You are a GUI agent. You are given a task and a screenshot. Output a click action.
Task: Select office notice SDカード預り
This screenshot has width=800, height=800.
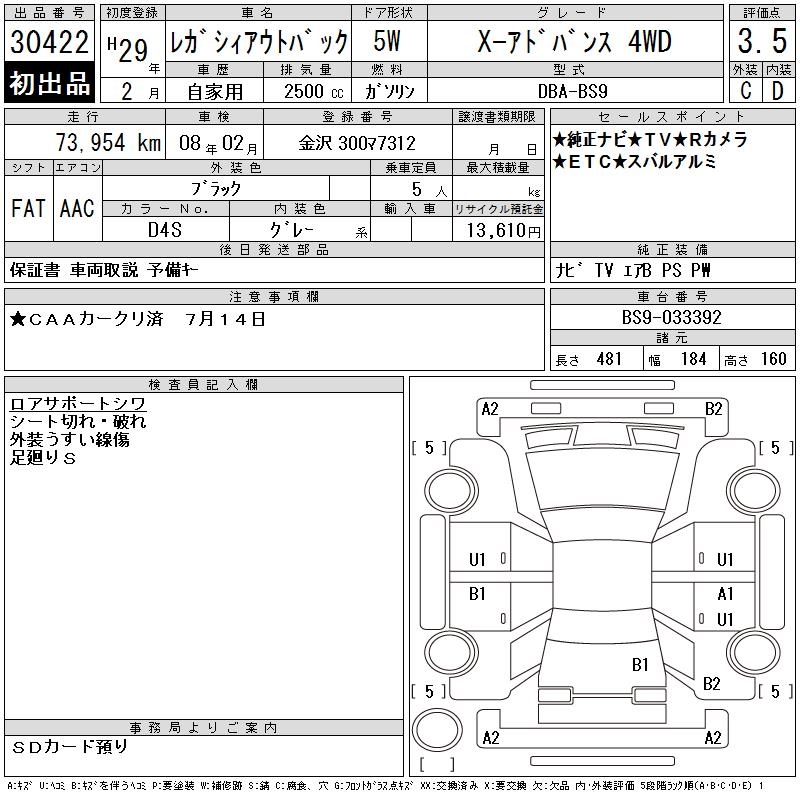click(x=69, y=747)
